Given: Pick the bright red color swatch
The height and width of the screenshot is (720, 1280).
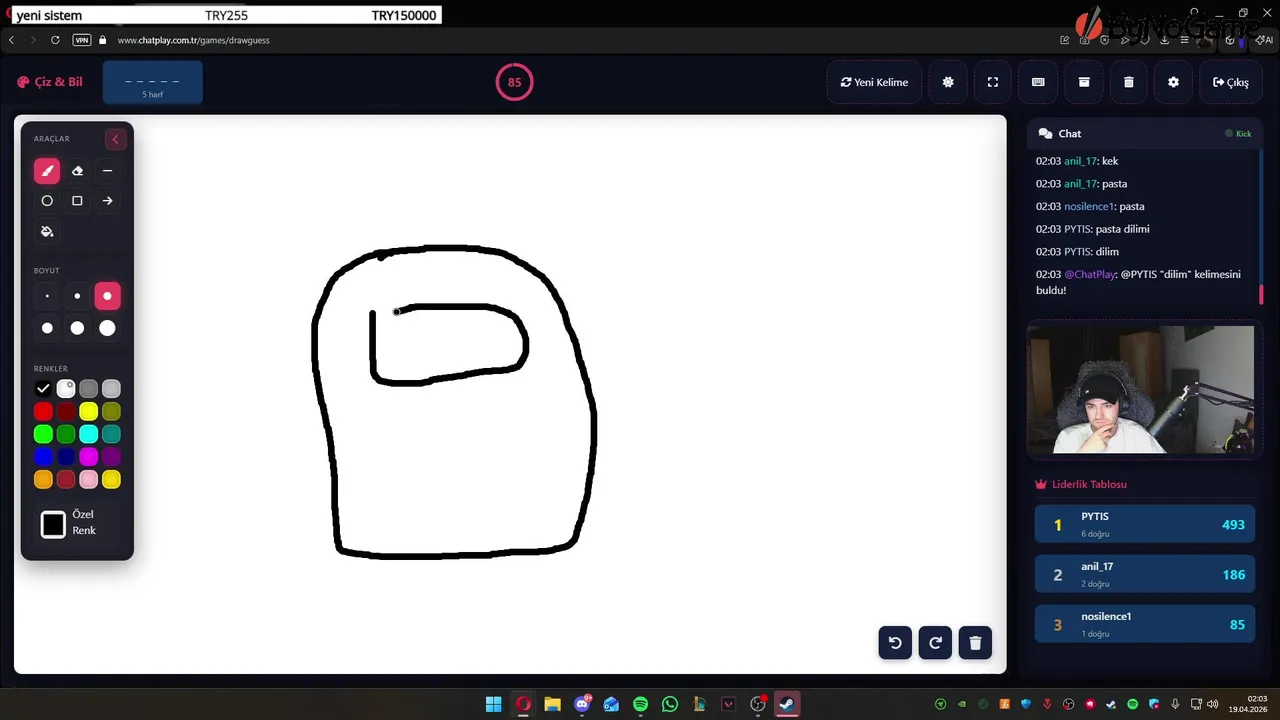Looking at the screenshot, I should point(43,412).
